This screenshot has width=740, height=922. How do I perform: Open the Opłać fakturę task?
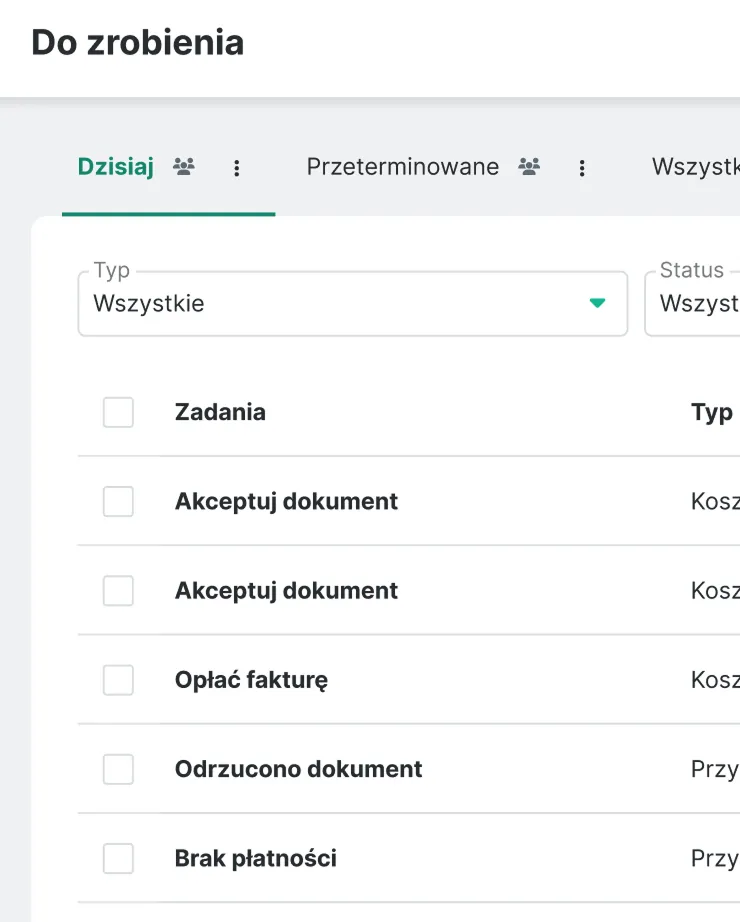pyautogui.click(x=250, y=679)
